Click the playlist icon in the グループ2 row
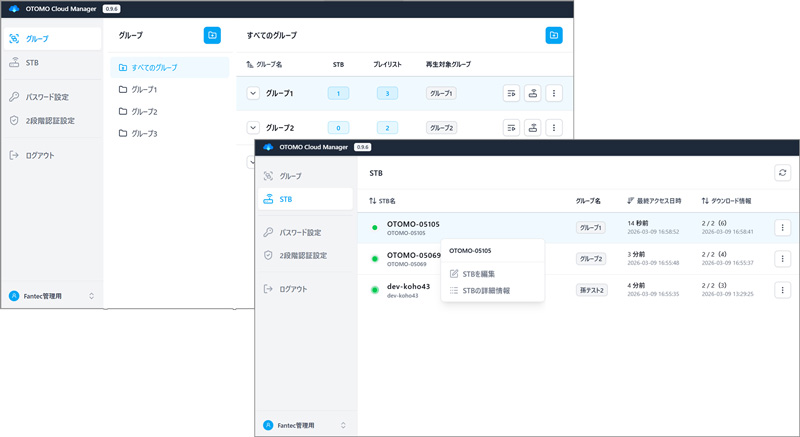The image size is (800, 437). (511, 127)
